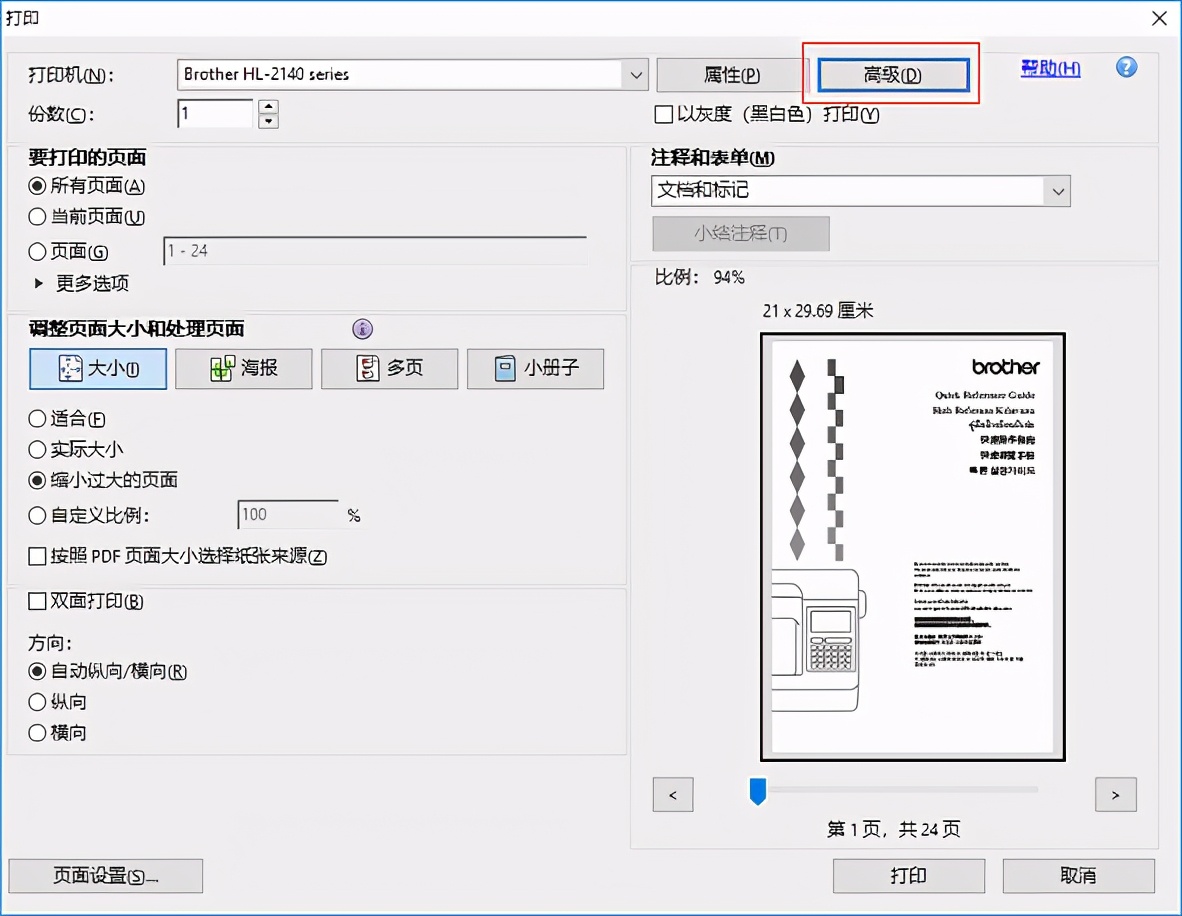
Task: Select the 小册子 (Booklet) print icon
Action: coord(535,368)
